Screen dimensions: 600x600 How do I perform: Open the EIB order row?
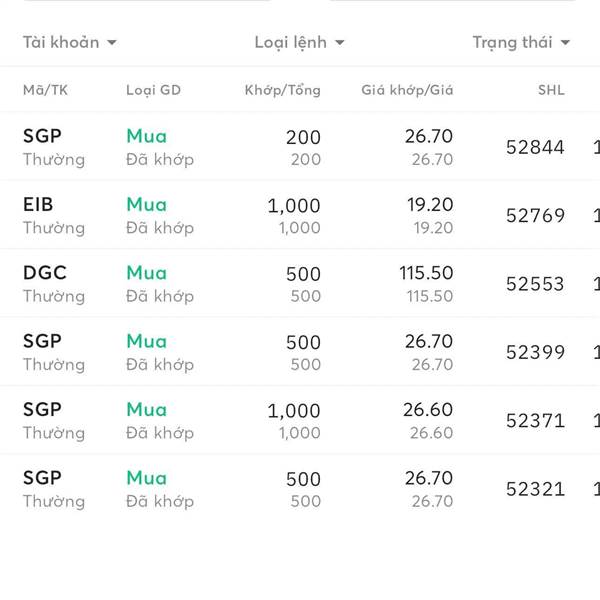(300, 215)
